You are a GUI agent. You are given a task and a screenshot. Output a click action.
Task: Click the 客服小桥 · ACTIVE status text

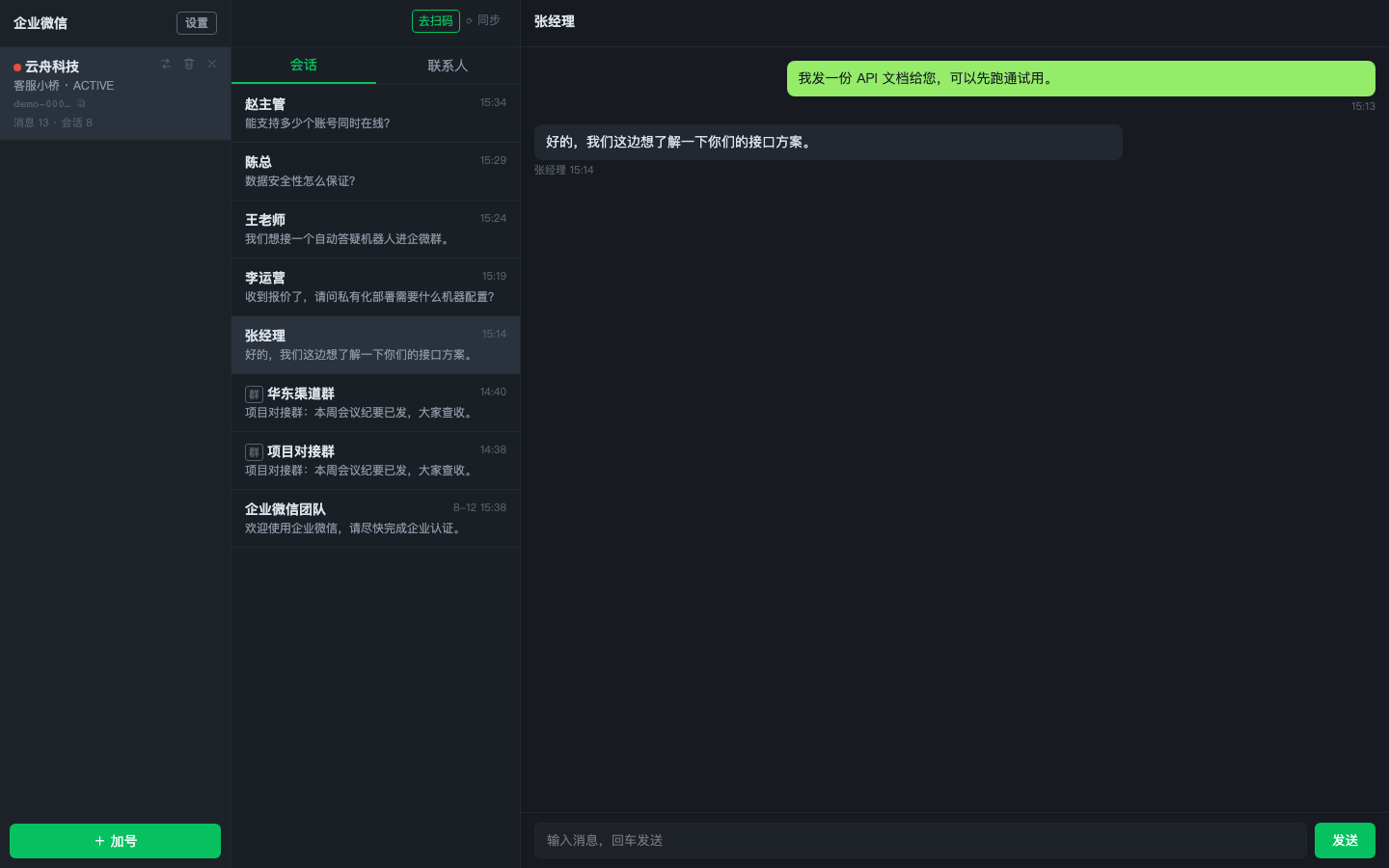64,86
